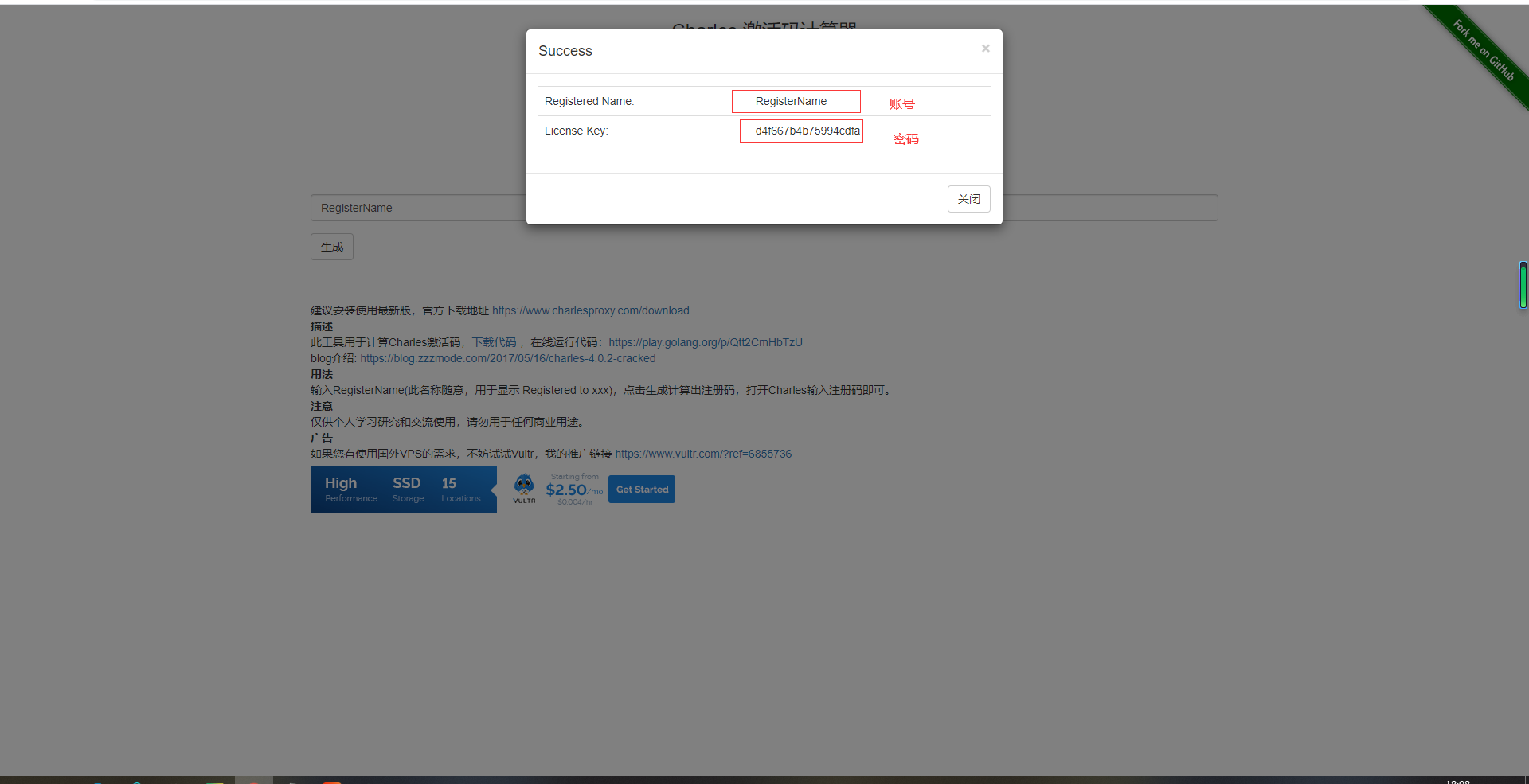Click the 用法 heading
Screen dimensions: 1529x784
[x=322, y=374]
